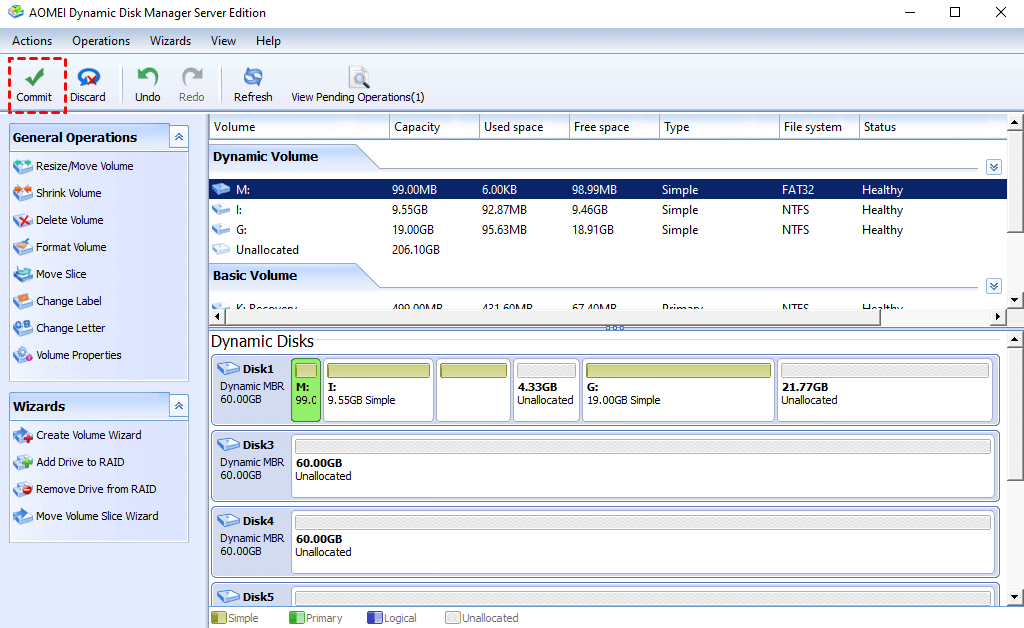Sort by Free space column header
1024x628 pixels.
click(615, 127)
